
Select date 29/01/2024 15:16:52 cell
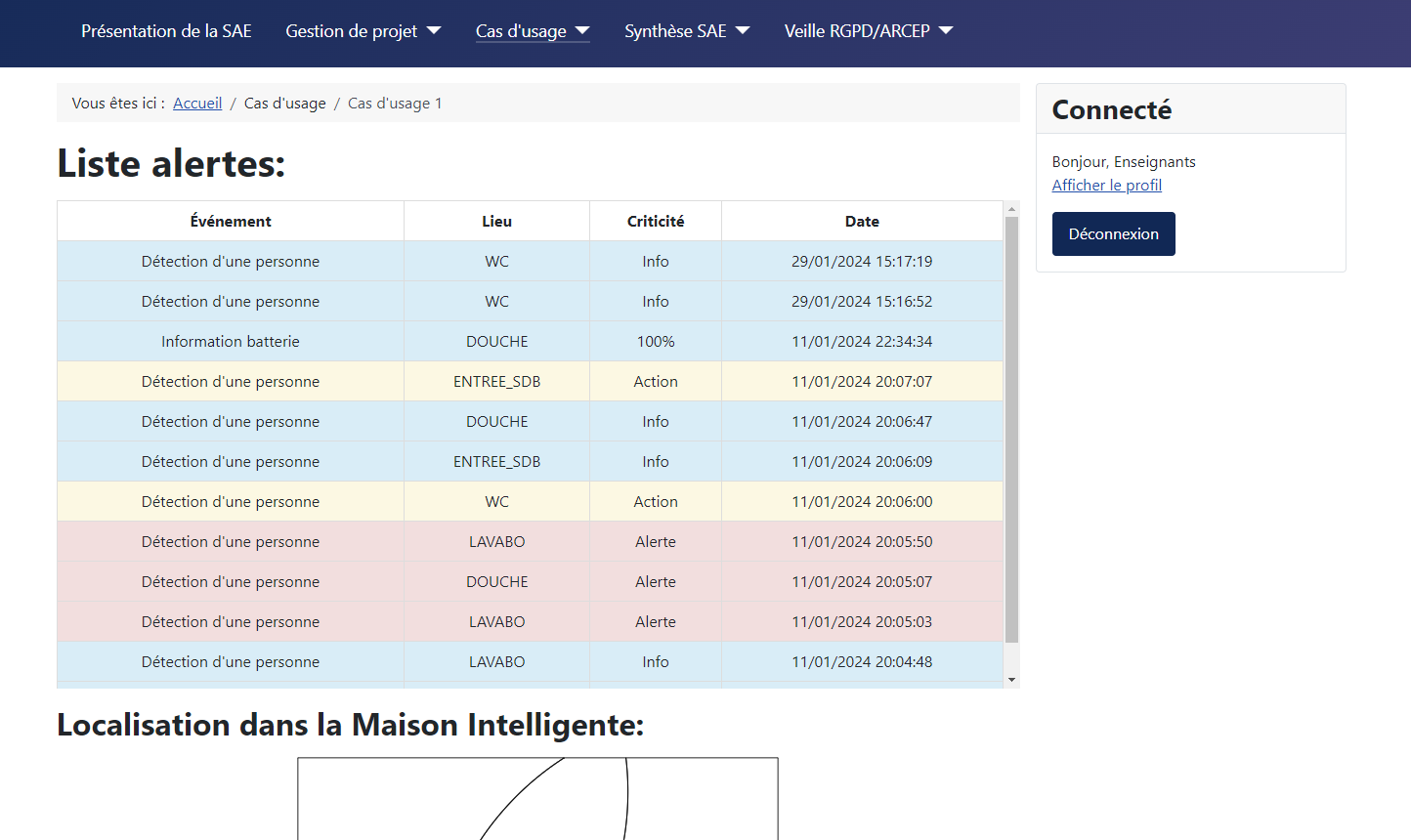[862, 301]
